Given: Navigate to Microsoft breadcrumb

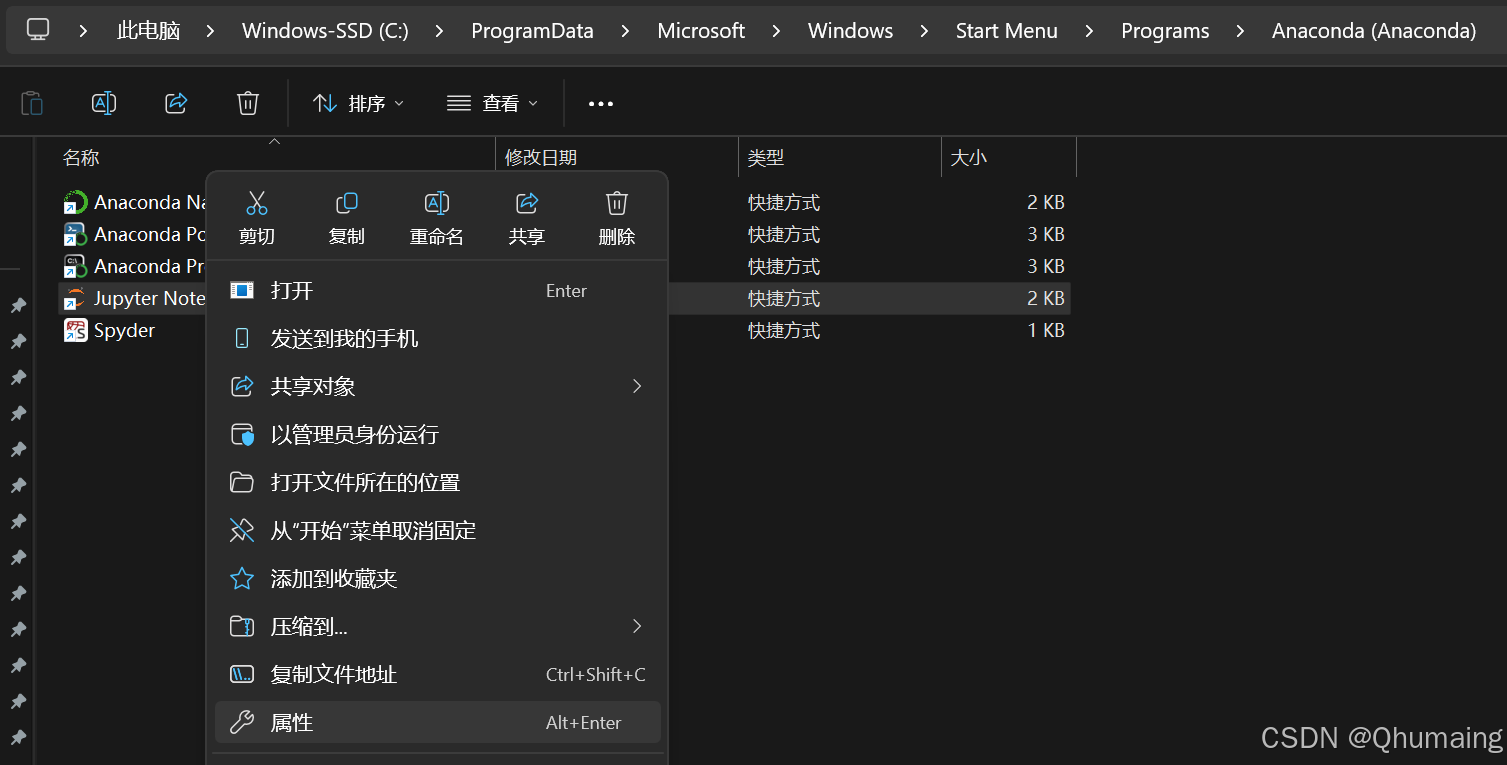Looking at the screenshot, I should tap(701, 31).
